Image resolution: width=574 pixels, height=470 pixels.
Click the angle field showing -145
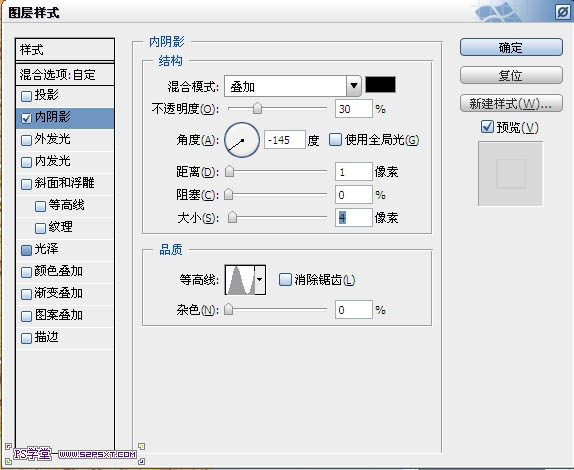[x=285, y=140]
